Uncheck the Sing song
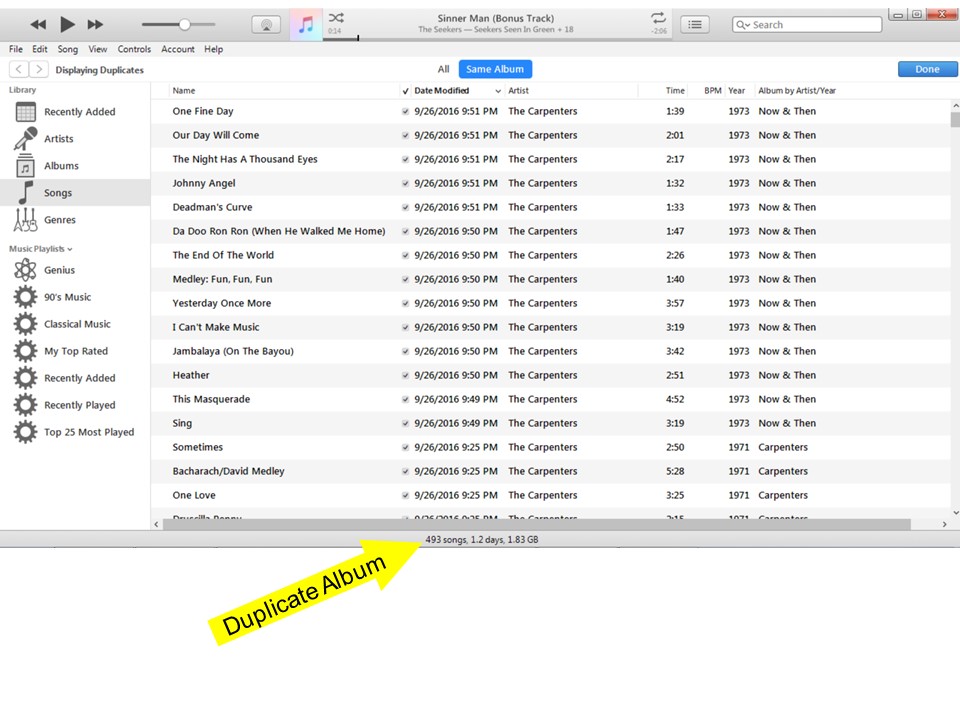This screenshot has width=960, height=720. pos(405,423)
